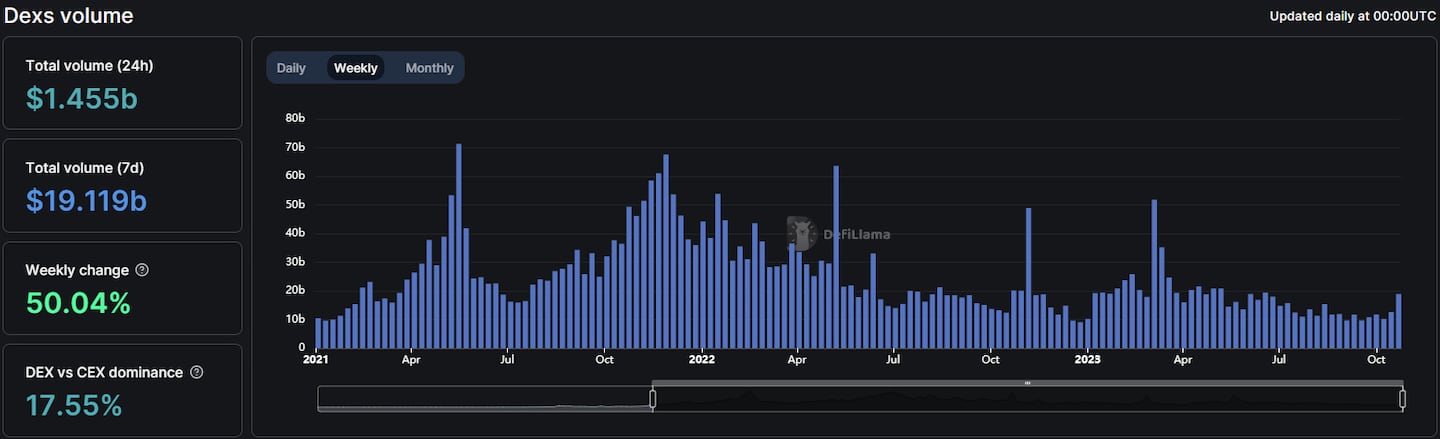Click the left handle of the time range slider
1440x439 pixels.
tap(652, 399)
